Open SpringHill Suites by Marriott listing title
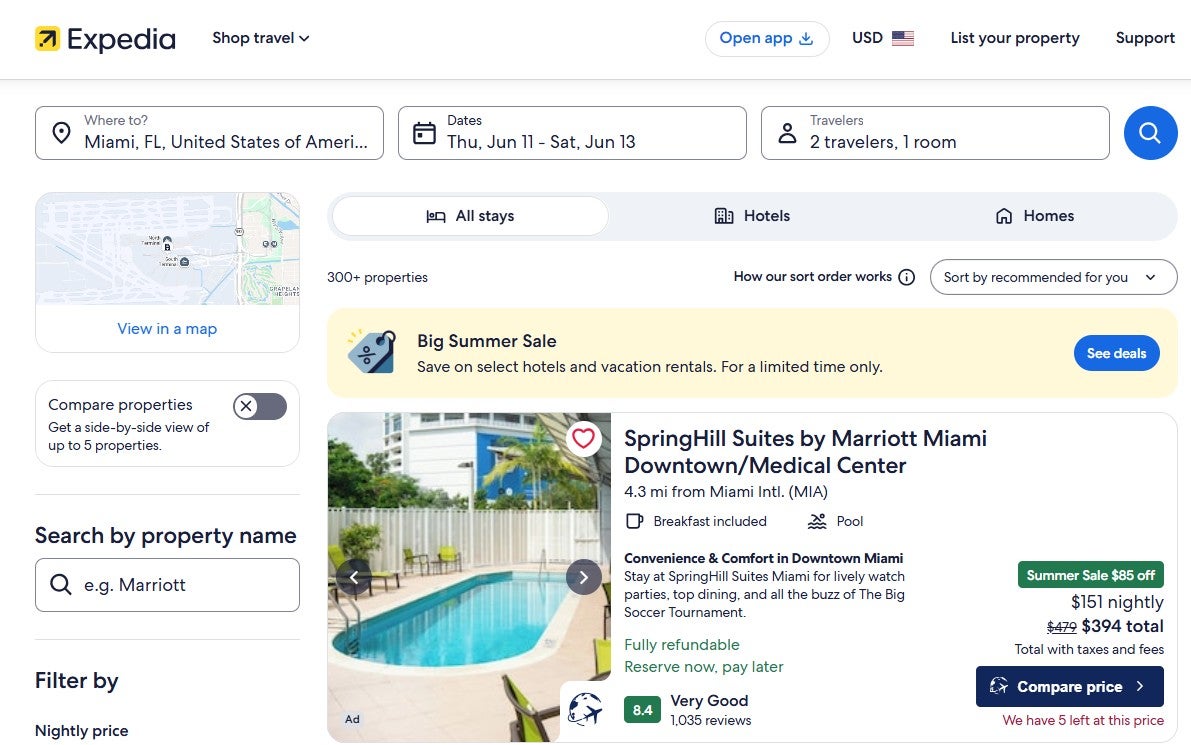The image size is (1191, 745). 805,451
